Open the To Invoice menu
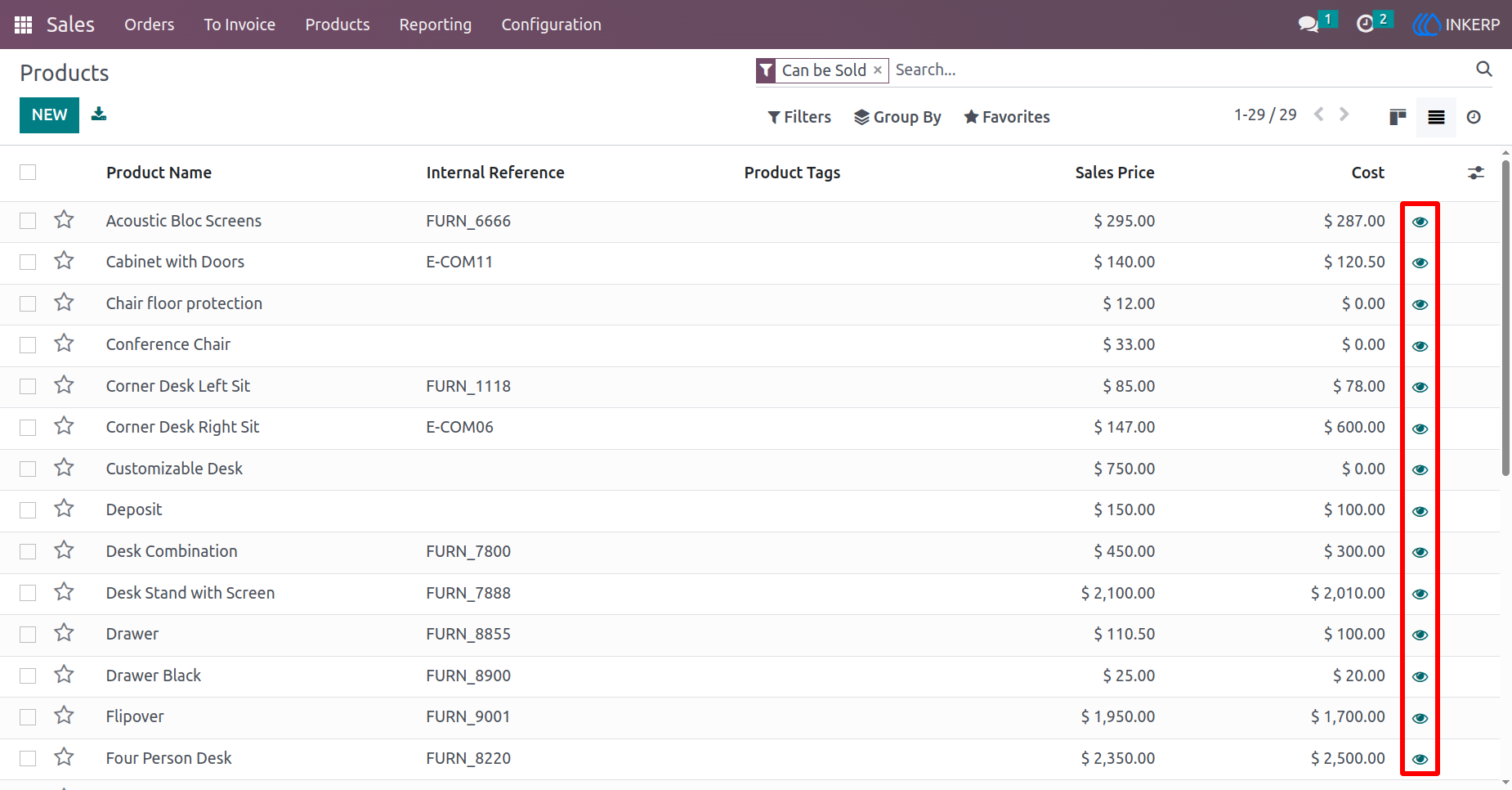1512x790 pixels. pyautogui.click(x=239, y=25)
